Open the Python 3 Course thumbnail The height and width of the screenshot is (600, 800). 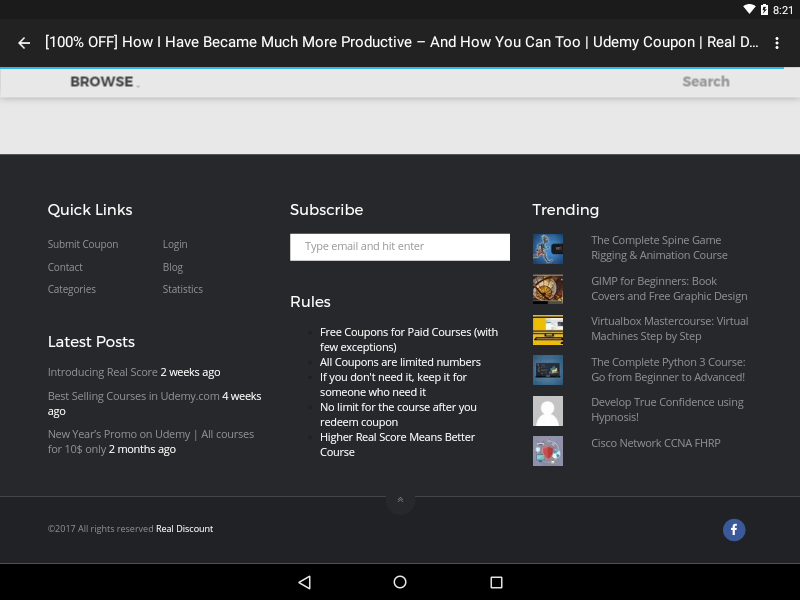547,370
